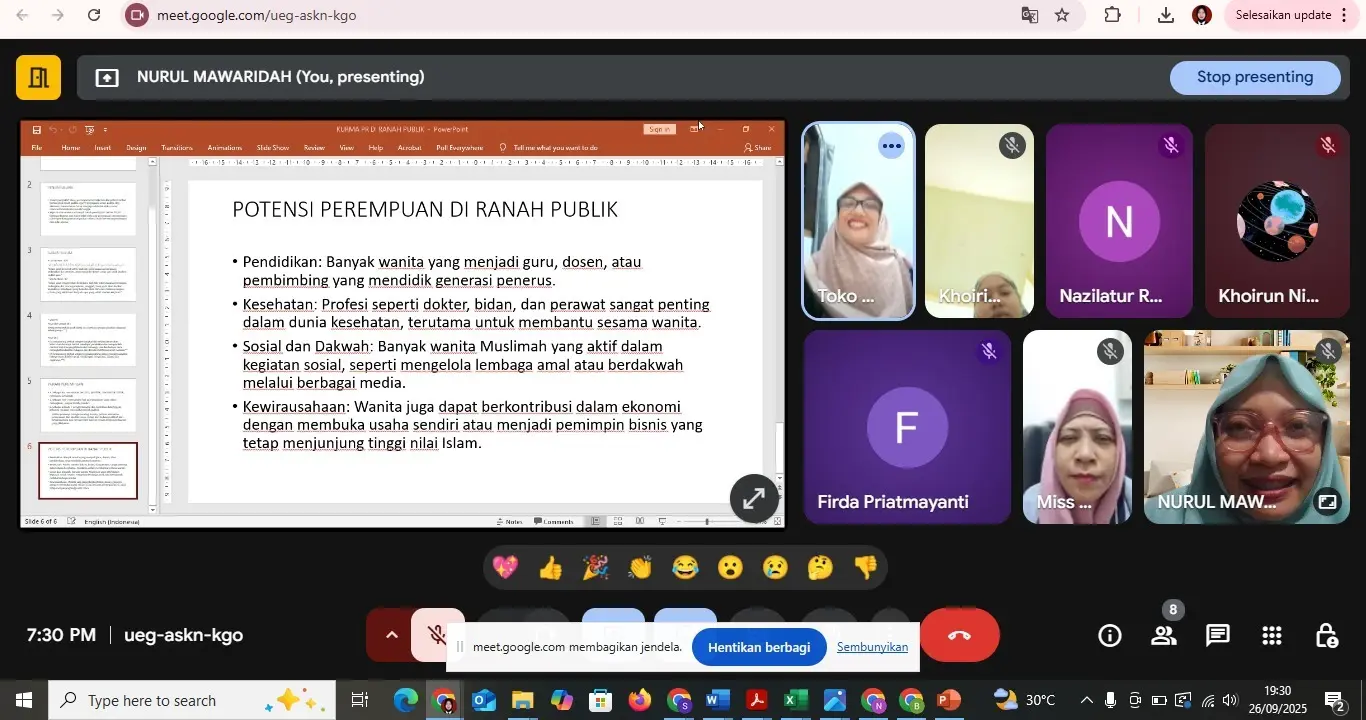Open the meeting details info icon
The width and height of the screenshot is (1366, 720).
click(x=1109, y=636)
